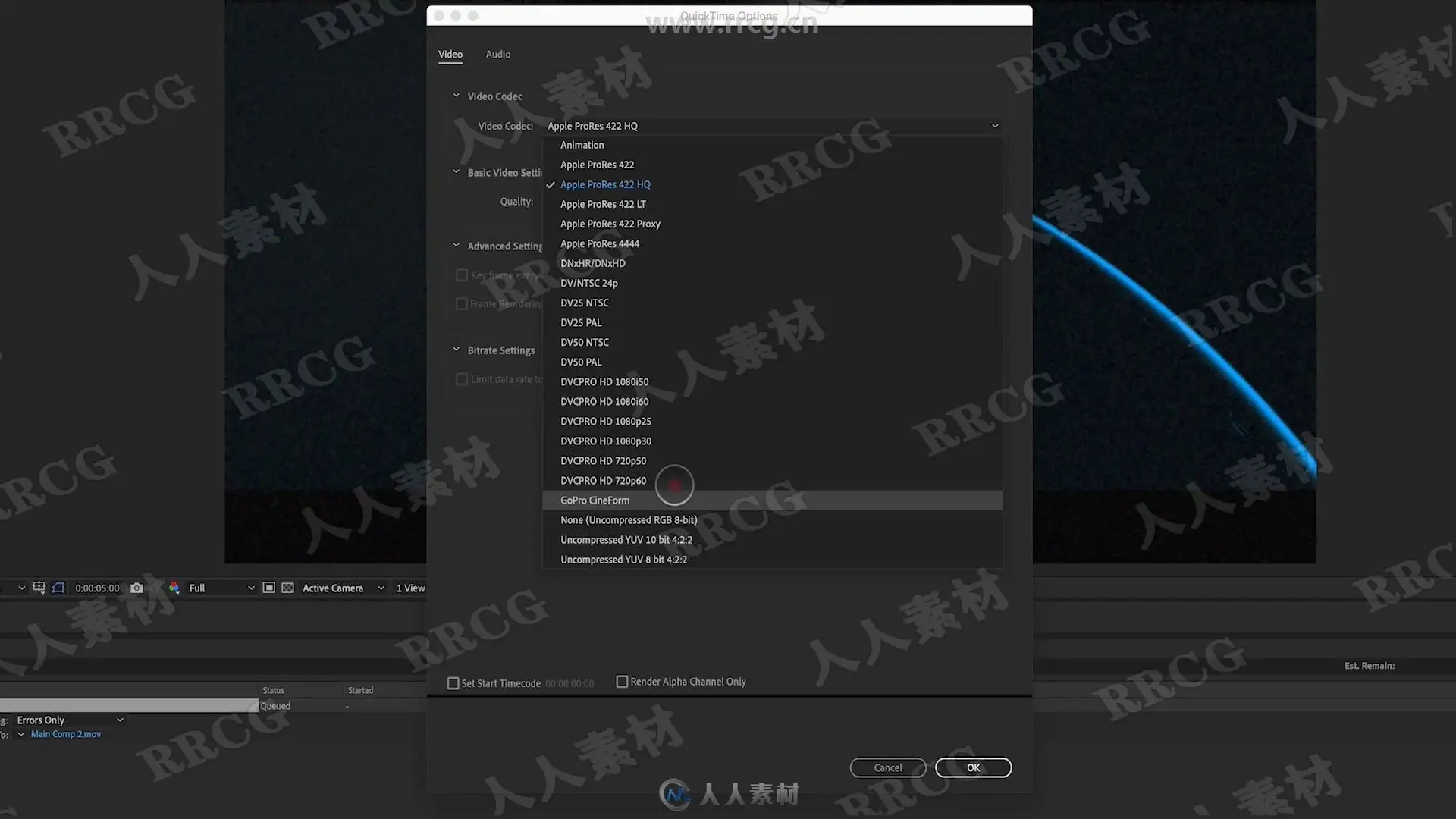Open the Active Camera view dropdown
This screenshot has width=1456, height=819.
pyautogui.click(x=343, y=588)
